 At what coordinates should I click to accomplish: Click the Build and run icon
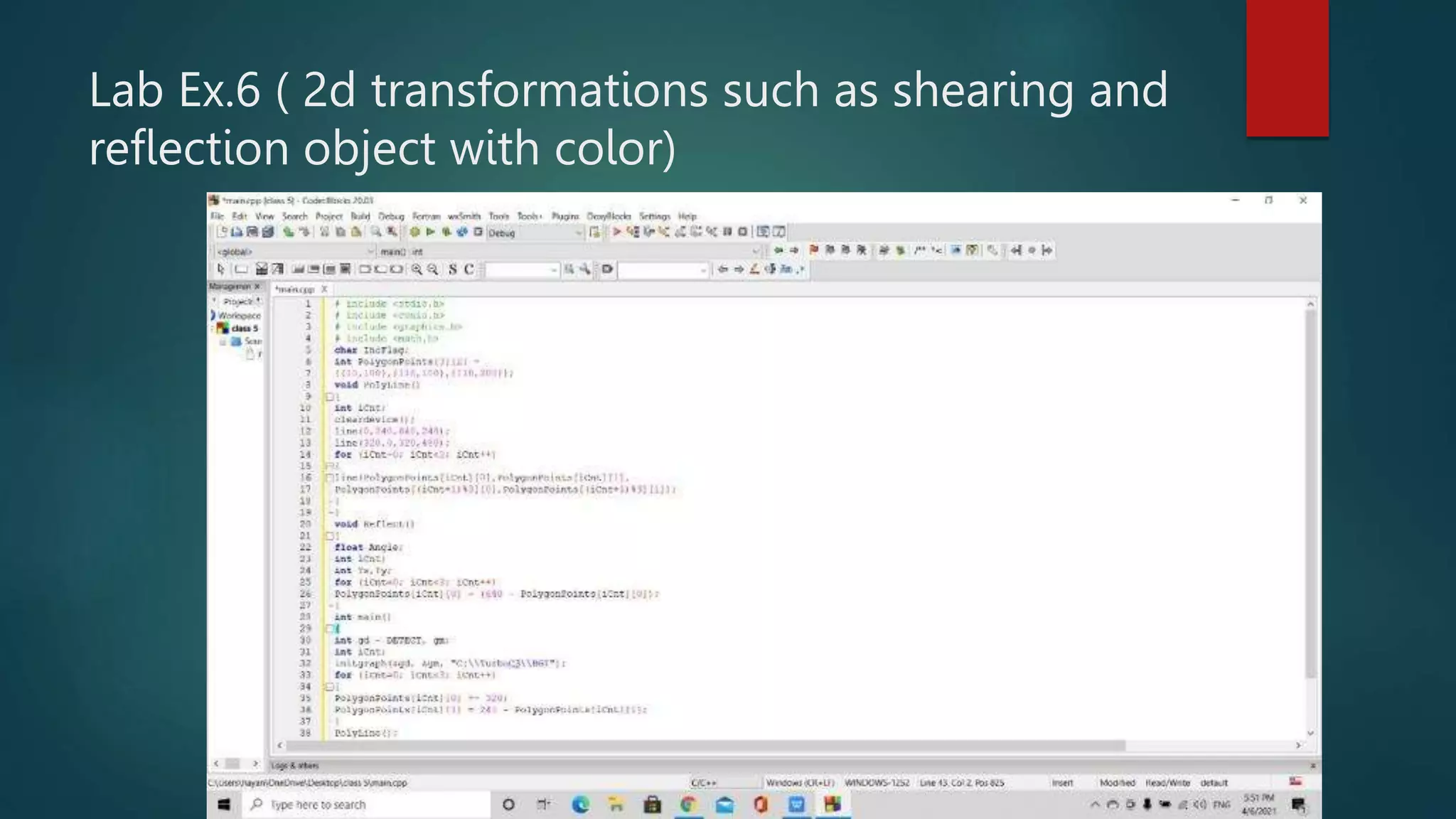click(x=446, y=232)
